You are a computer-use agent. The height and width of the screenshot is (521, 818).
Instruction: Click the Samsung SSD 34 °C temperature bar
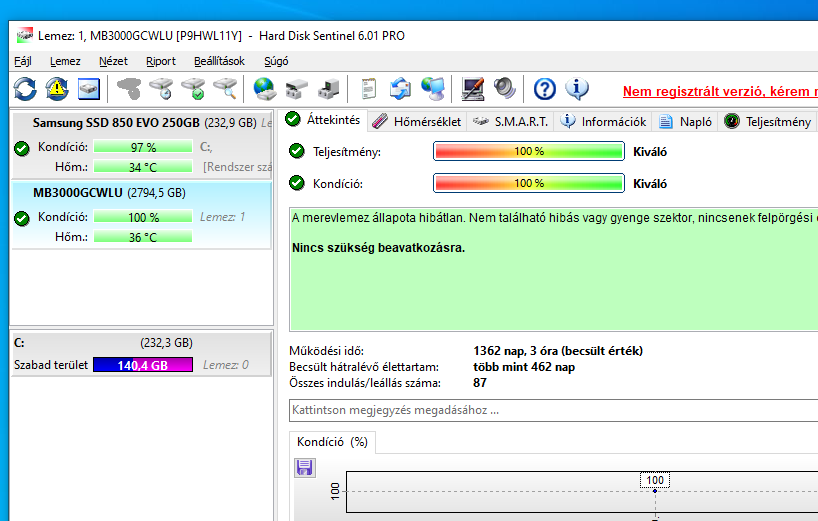(x=143, y=167)
